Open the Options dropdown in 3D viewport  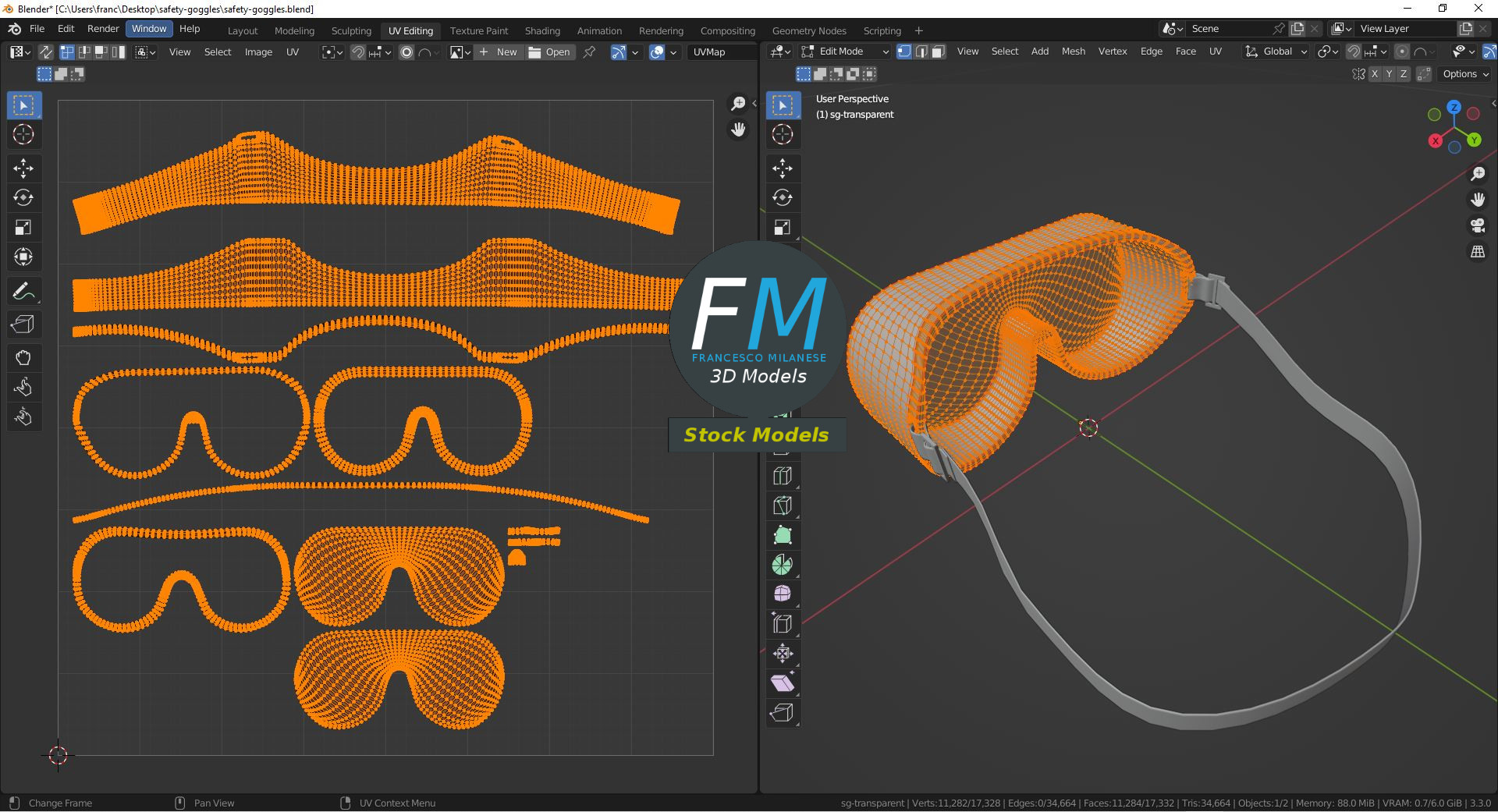(x=1465, y=74)
